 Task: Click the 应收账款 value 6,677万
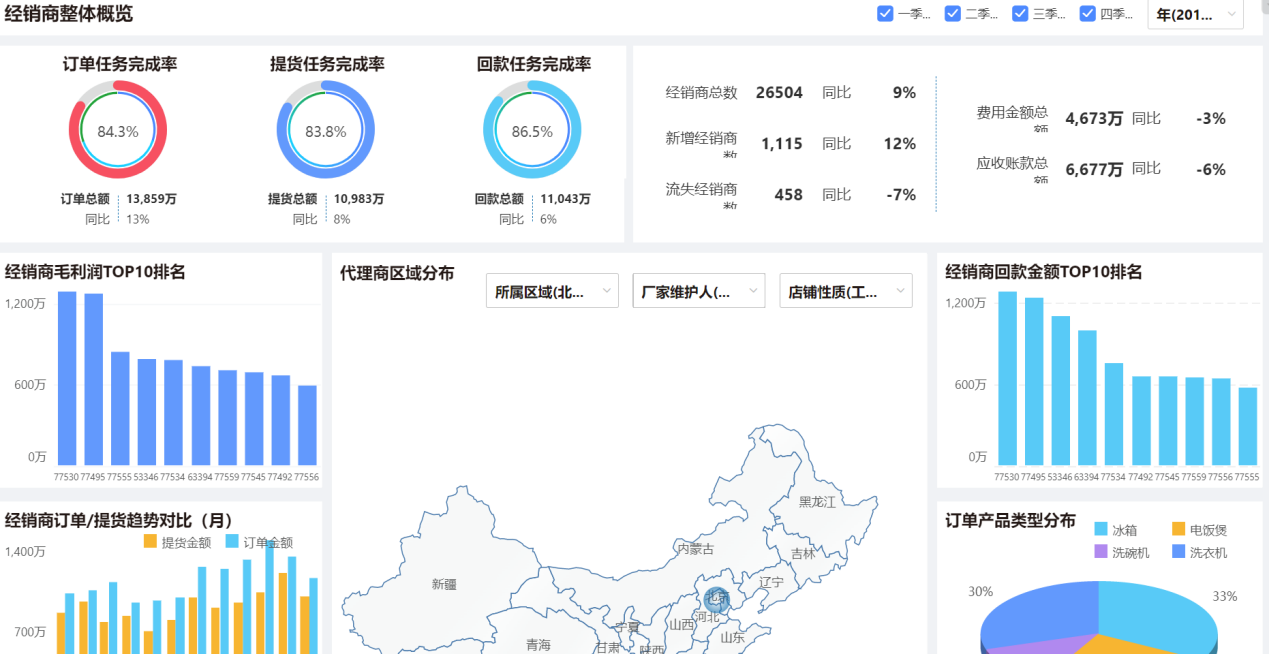pos(1094,169)
